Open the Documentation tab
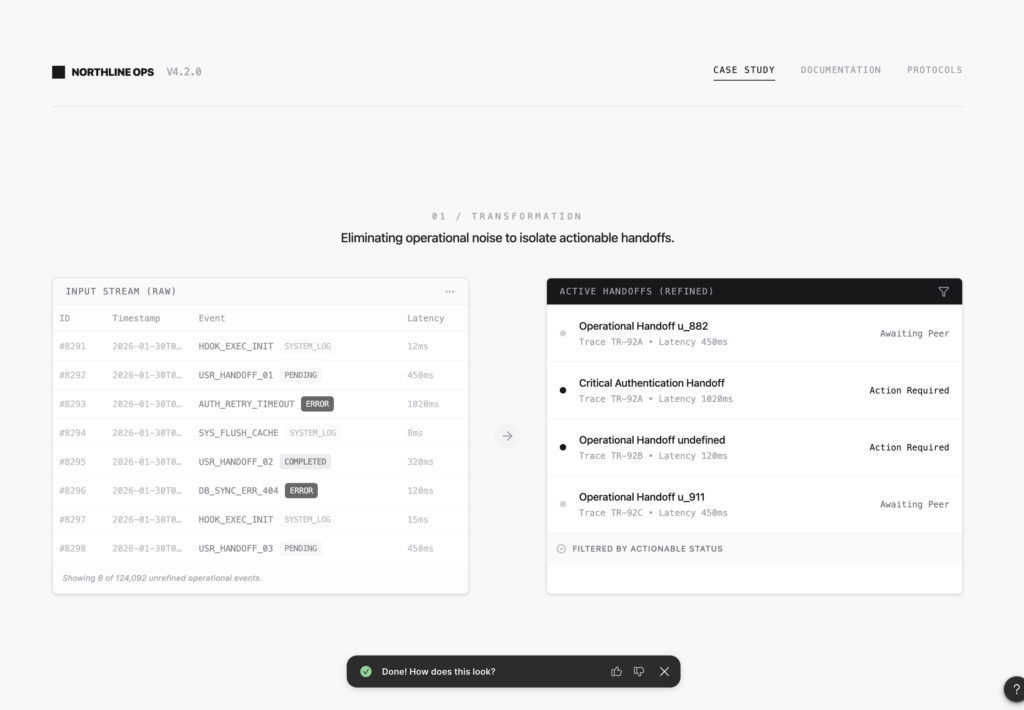This screenshot has width=1024, height=710. pyautogui.click(x=840, y=70)
